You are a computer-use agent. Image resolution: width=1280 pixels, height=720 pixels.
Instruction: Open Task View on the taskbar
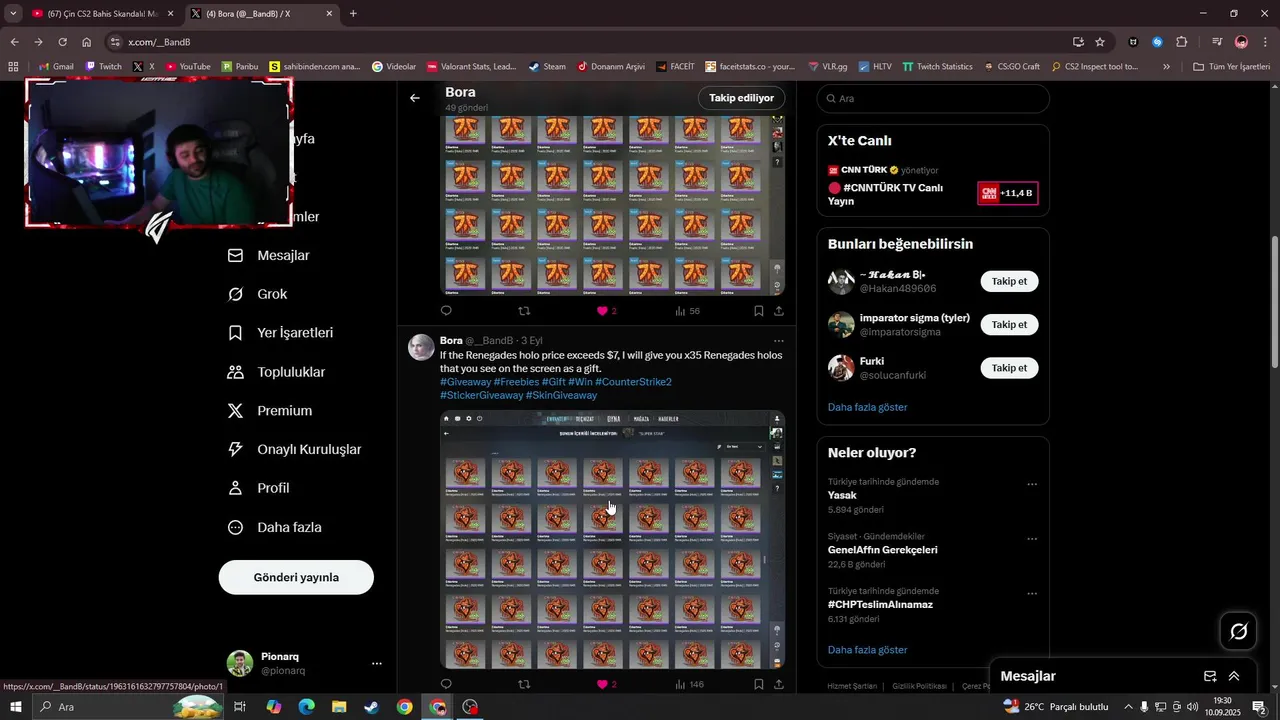tap(240, 707)
